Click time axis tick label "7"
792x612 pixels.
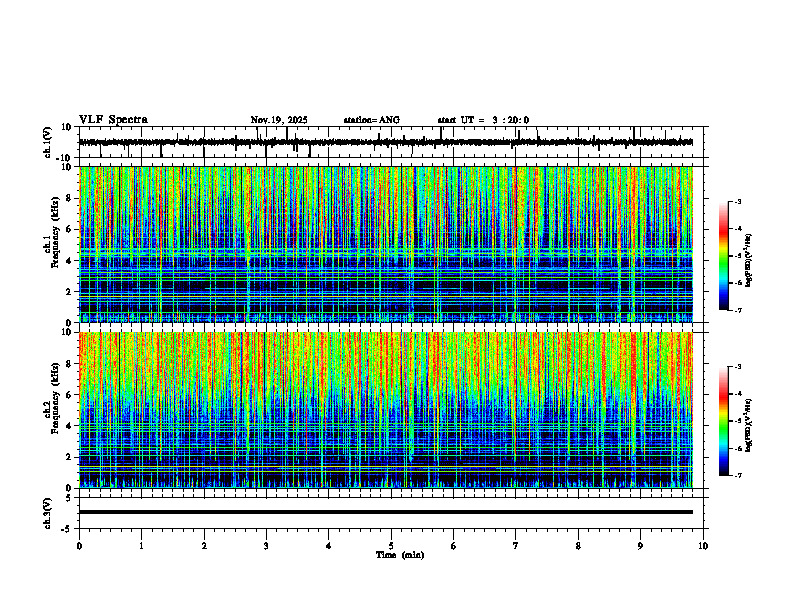coord(516,546)
